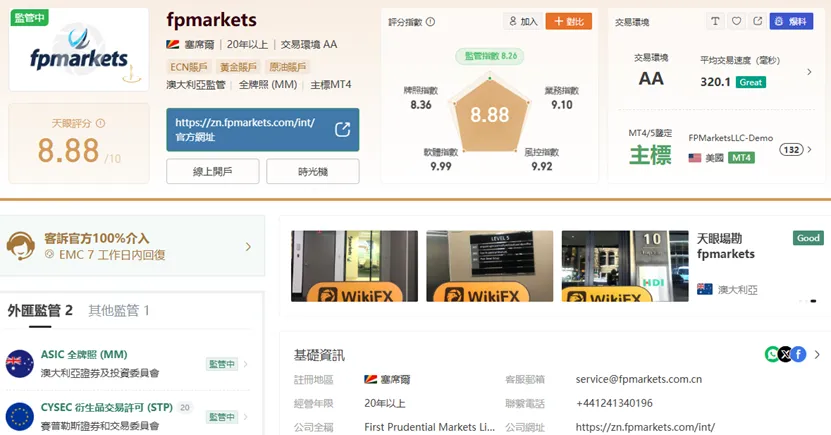This screenshot has width=831, height=435.
Task: Switch to 外匯監管 2 tab
Action: [40, 310]
